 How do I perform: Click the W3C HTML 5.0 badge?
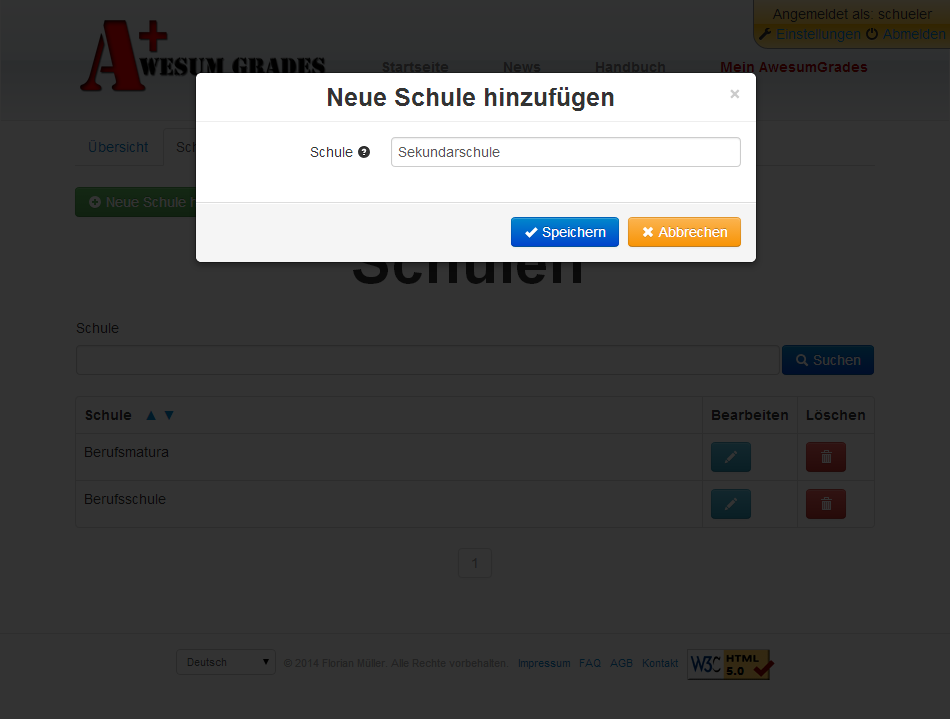point(729,664)
